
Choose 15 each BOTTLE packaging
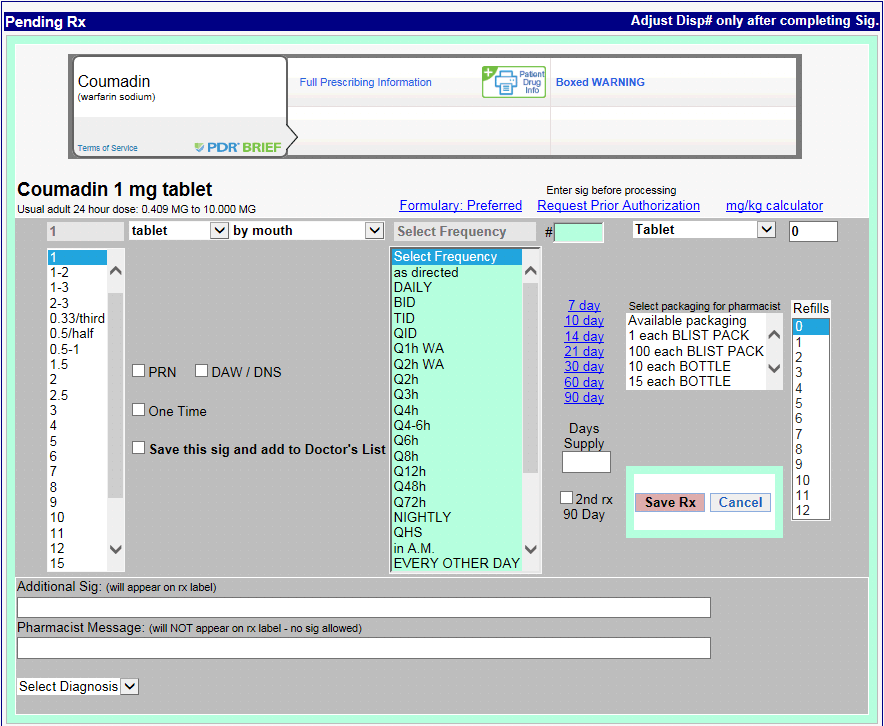coord(696,382)
